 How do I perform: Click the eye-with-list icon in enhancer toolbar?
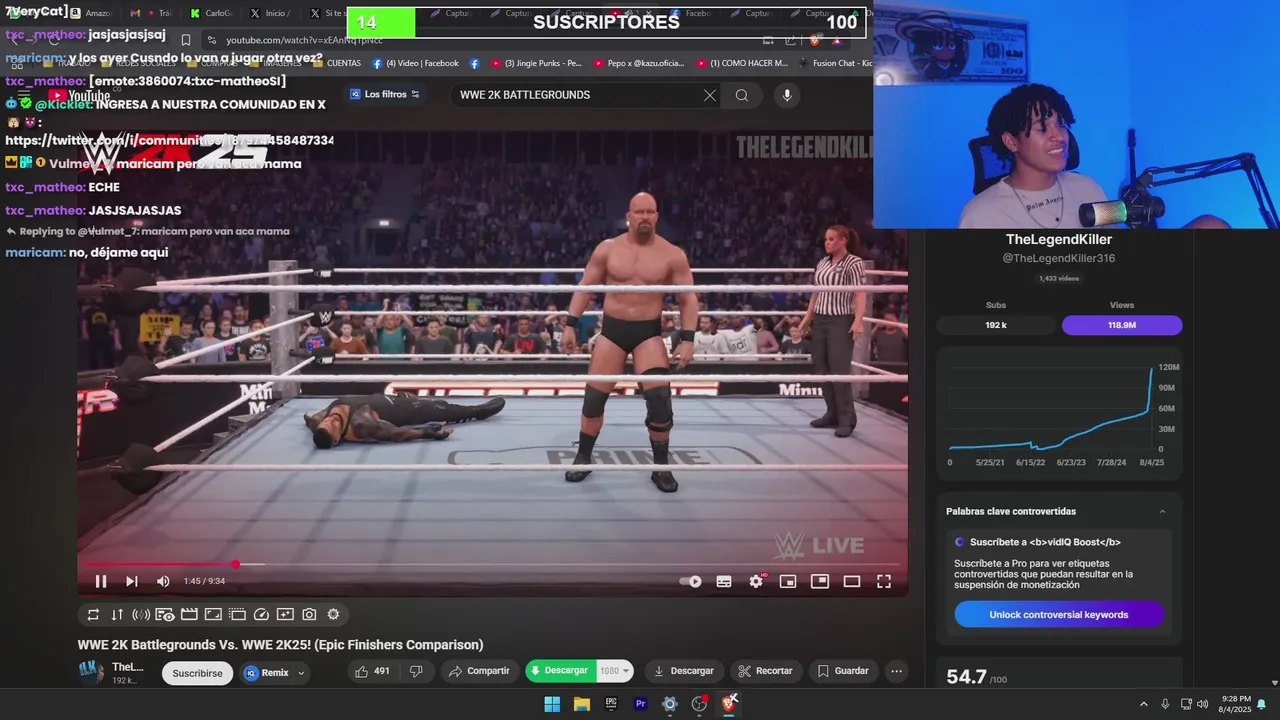[x=165, y=615]
